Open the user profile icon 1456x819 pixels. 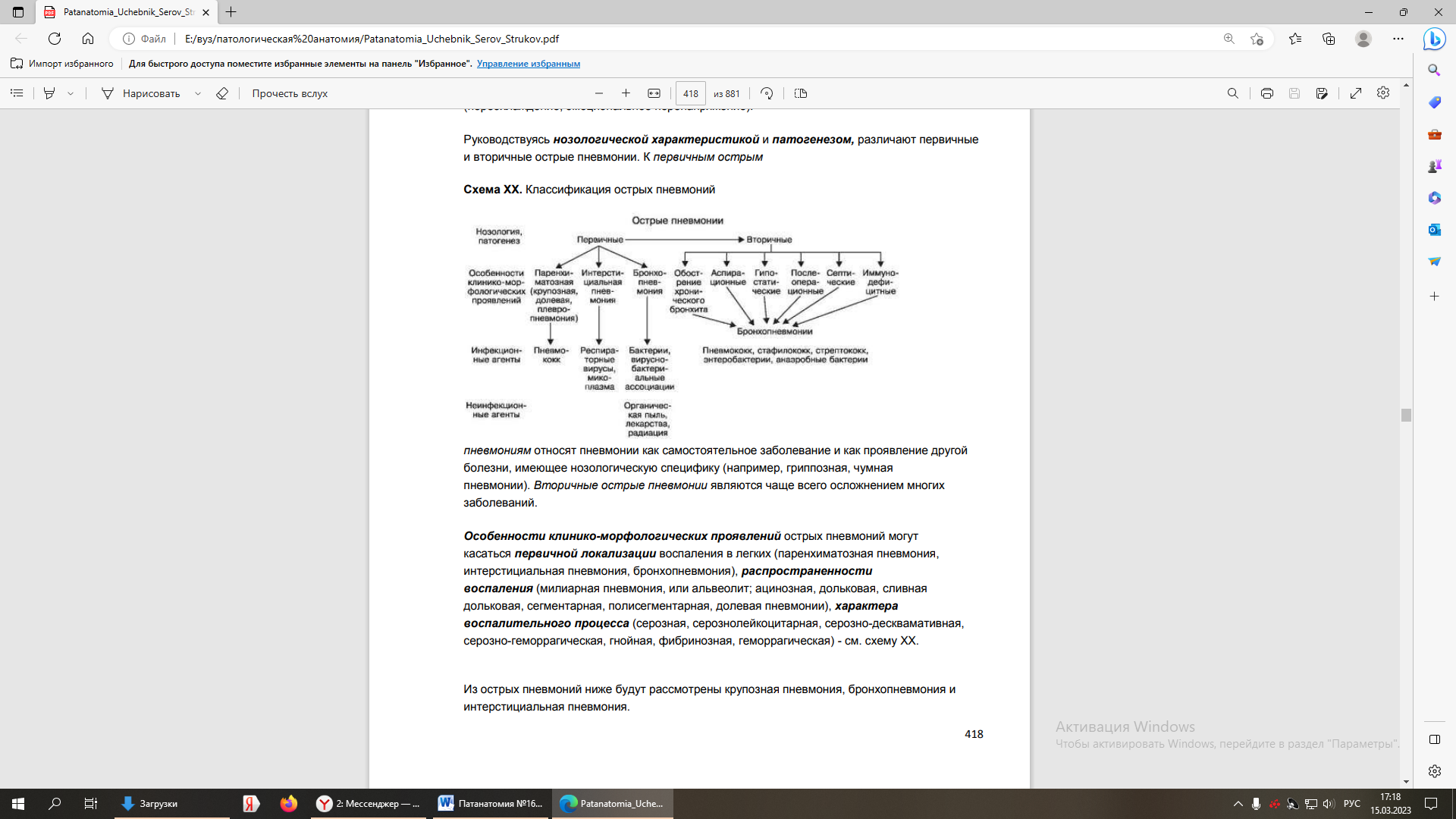(x=1363, y=39)
